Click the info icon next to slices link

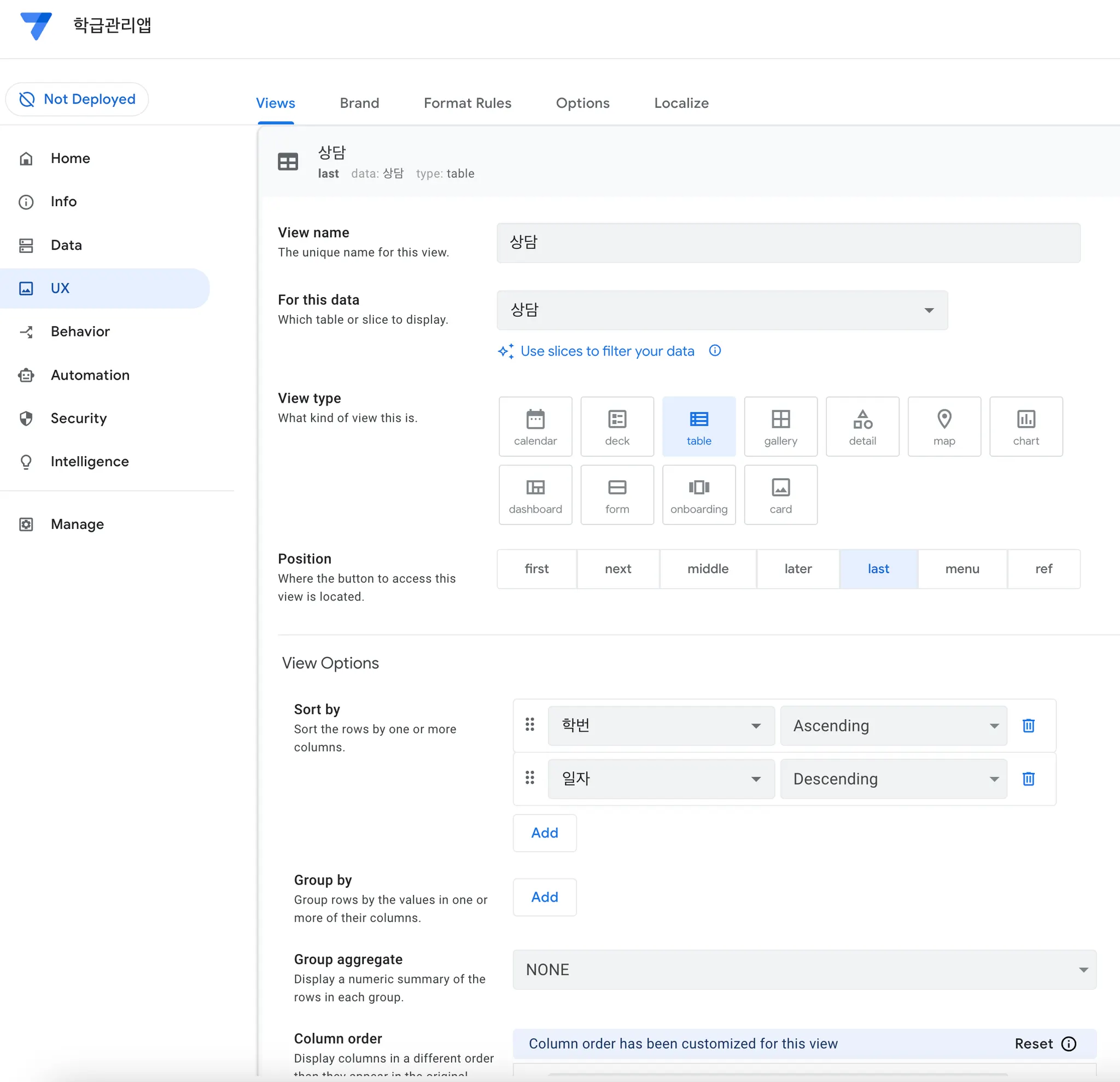coord(714,351)
